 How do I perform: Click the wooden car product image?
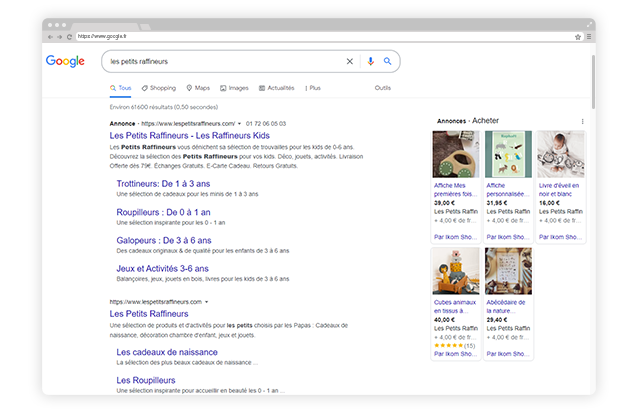[456, 154]
